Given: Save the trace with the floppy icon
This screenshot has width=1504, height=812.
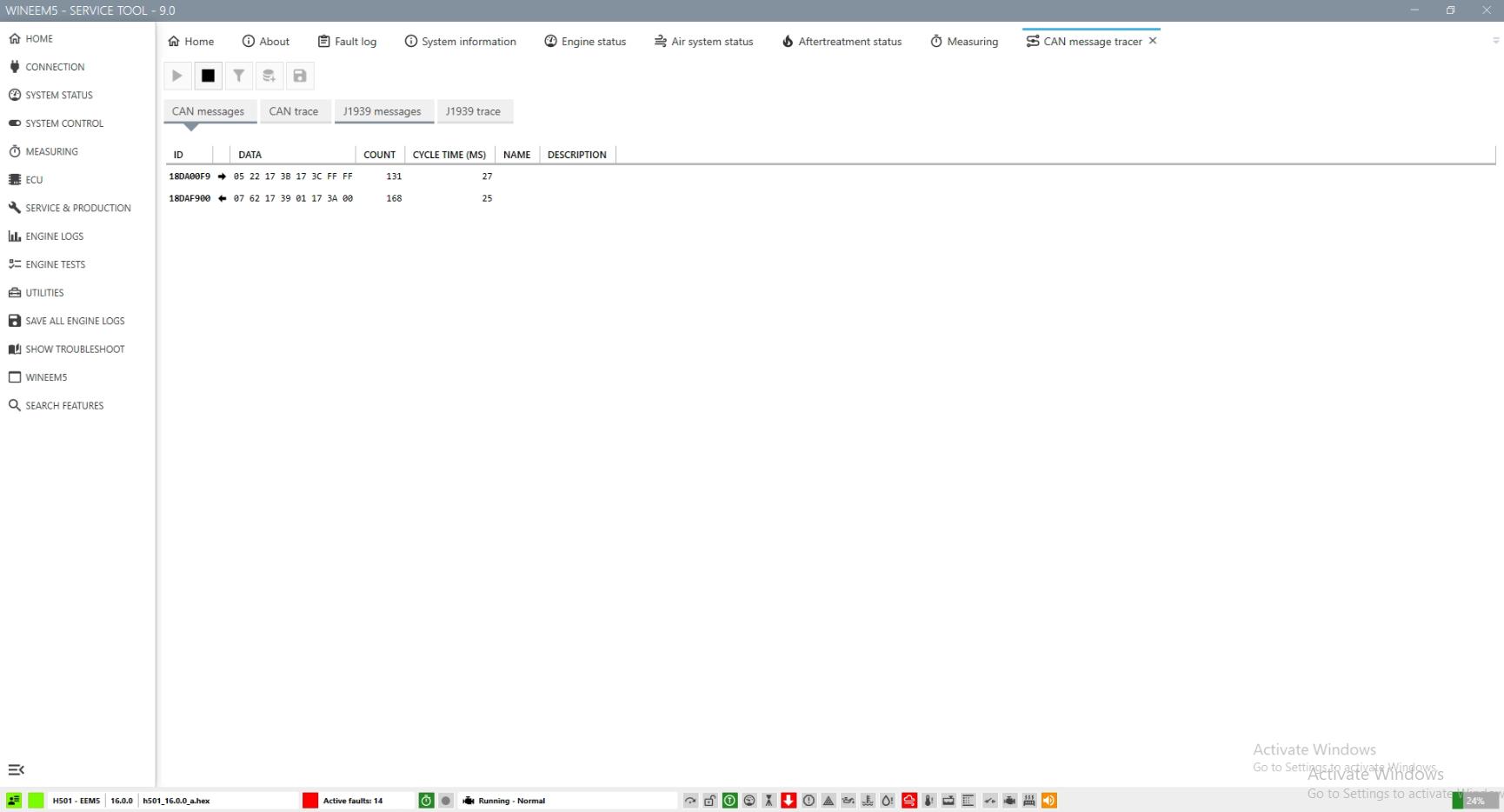Looking at the screenshot, I should click(x=300, y=76).
